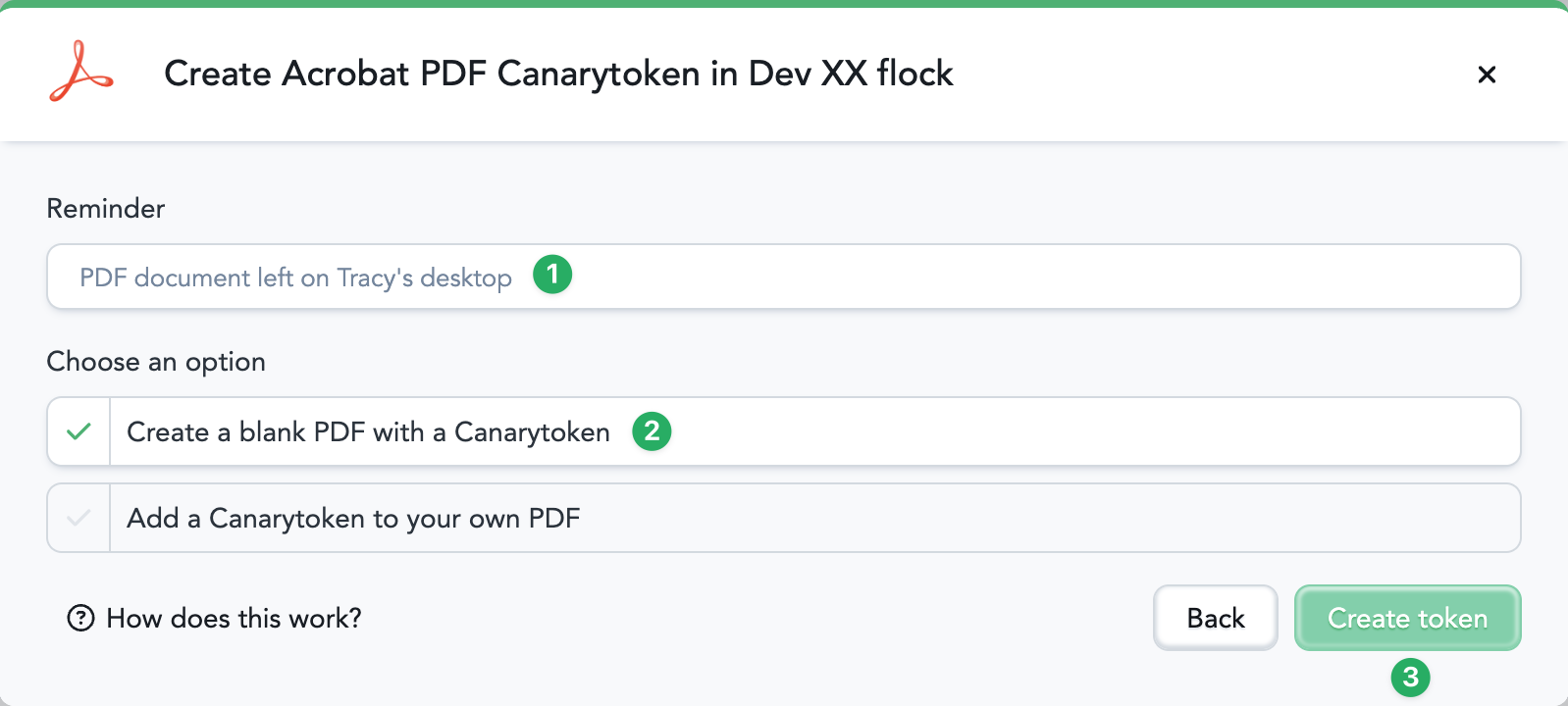Focus the Reminder input field
The image size is (1568, 706).
click(x=784, y=277)
